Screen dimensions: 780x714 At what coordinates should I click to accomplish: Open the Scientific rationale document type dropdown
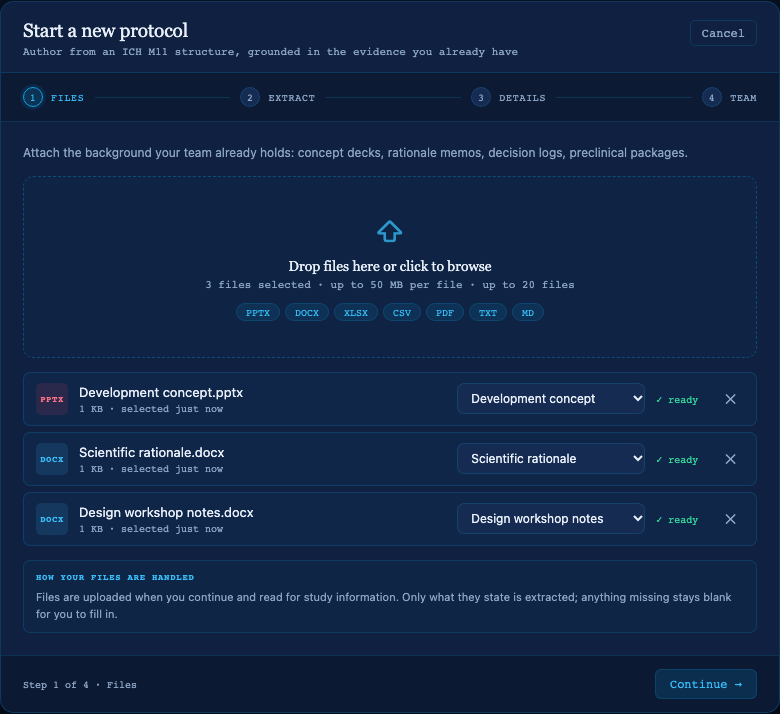click(x=551, y=459)
